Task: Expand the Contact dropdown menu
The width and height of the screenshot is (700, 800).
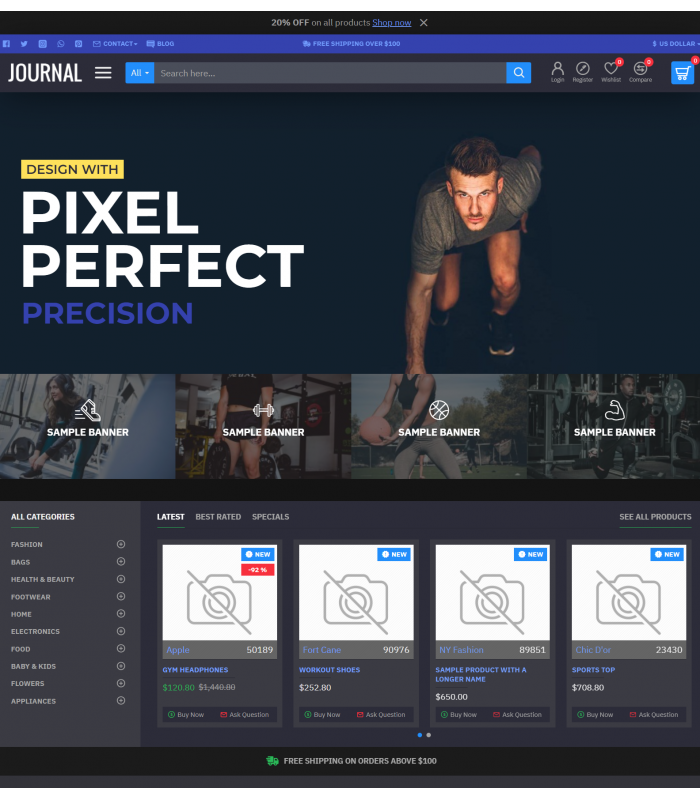Action: point(115,44)
